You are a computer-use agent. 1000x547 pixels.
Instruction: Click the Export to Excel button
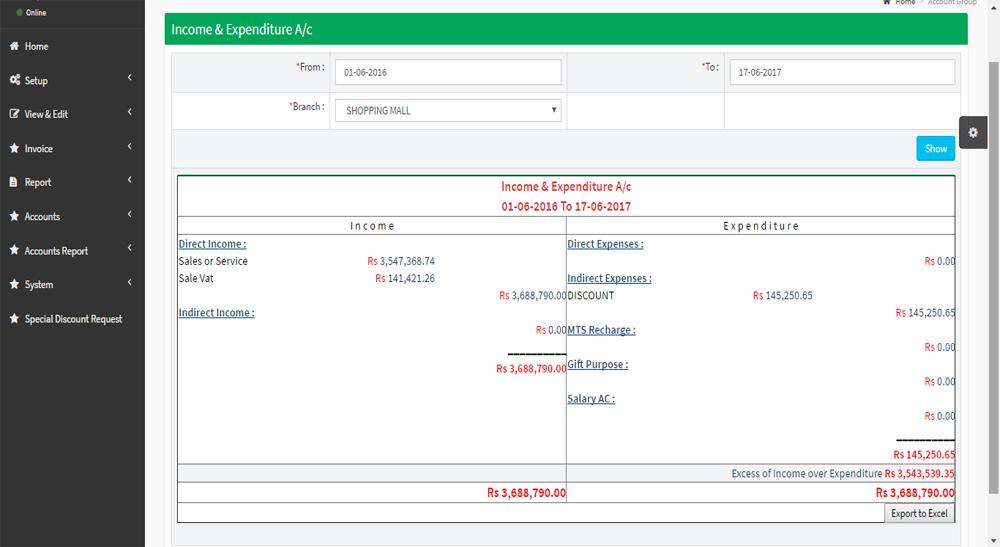click(x=919, y=513)
